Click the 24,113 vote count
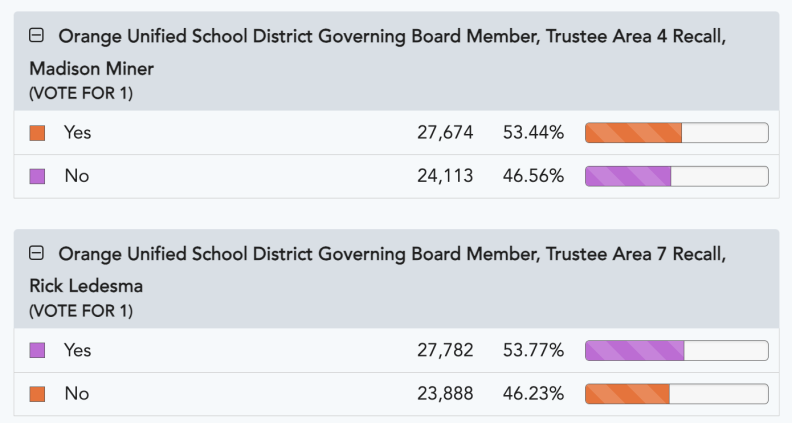The width and height of the screenshot is (792, 423). 445,176
